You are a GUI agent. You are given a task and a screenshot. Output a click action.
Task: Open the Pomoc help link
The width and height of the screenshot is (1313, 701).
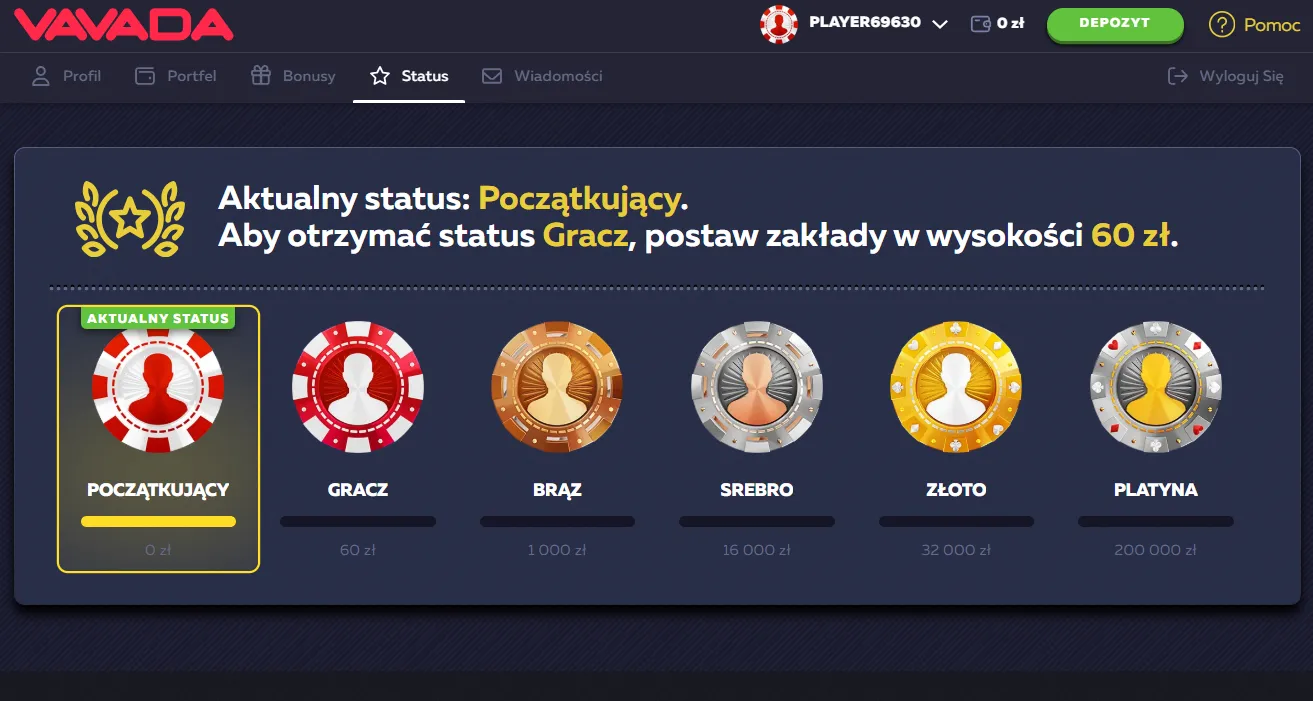[1272, 25]
